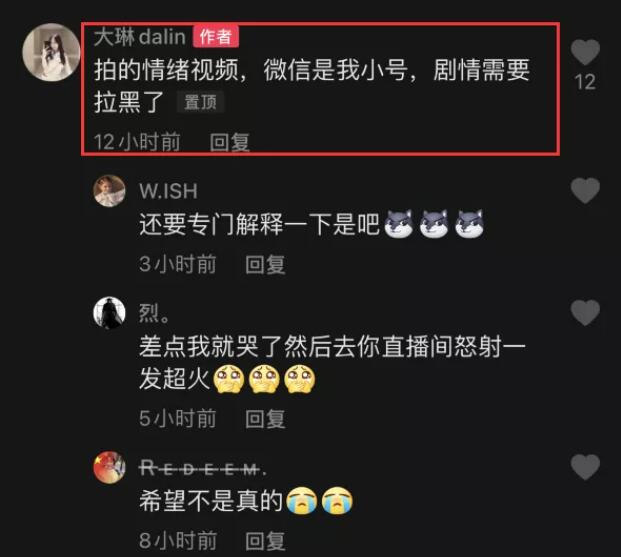The width and height of the screenshot is (621, 557).
Task: Select comment text 希望不是真的
Action: 211,501
